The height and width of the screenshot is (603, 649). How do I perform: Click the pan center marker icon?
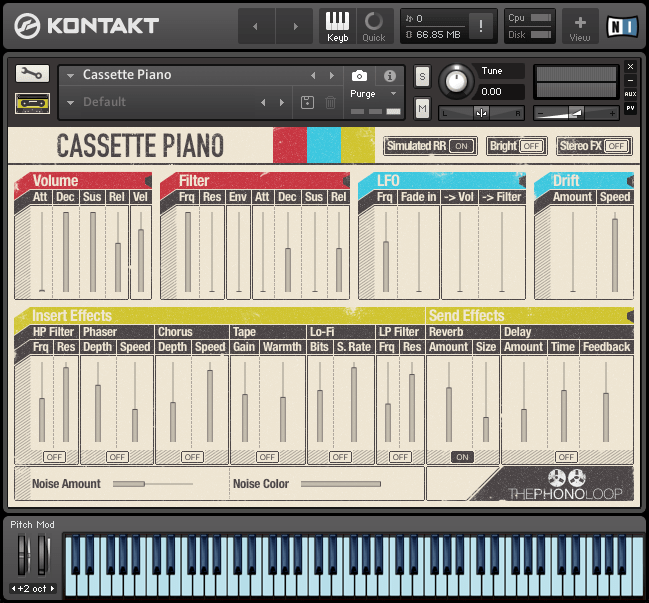(481, 113)
